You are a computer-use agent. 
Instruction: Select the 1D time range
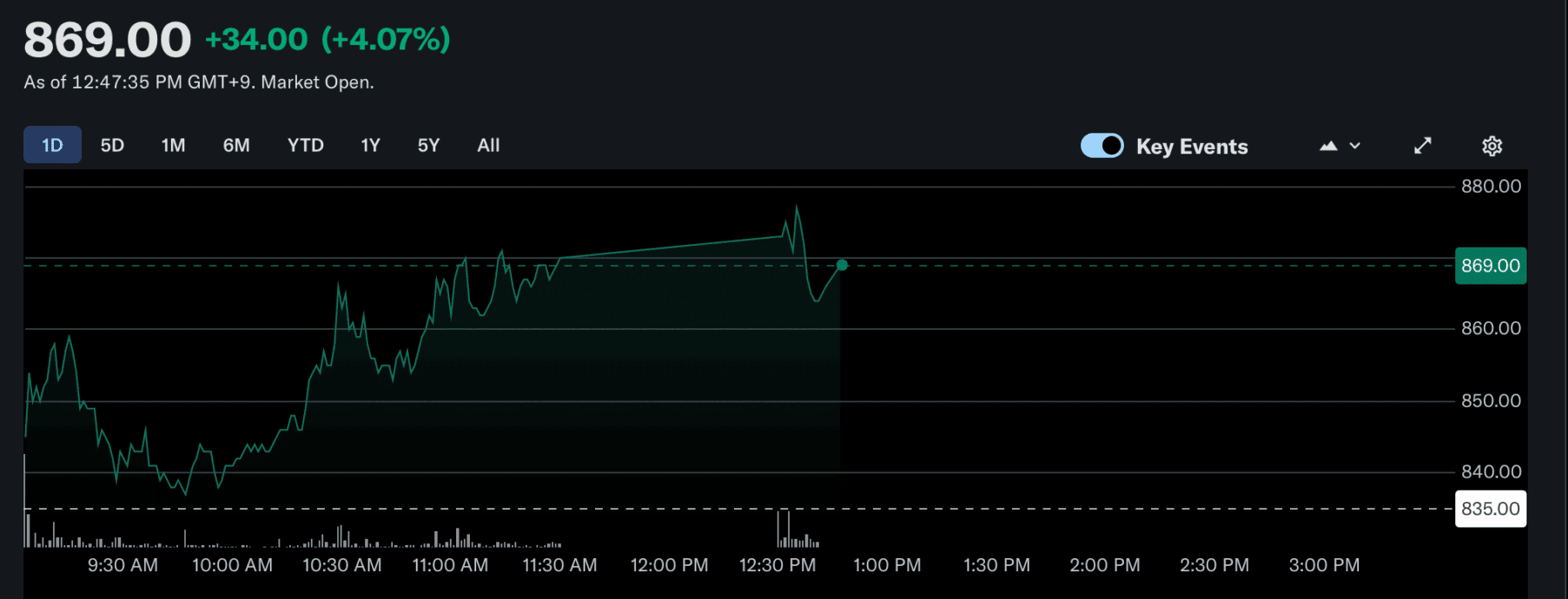pos(52,145)
